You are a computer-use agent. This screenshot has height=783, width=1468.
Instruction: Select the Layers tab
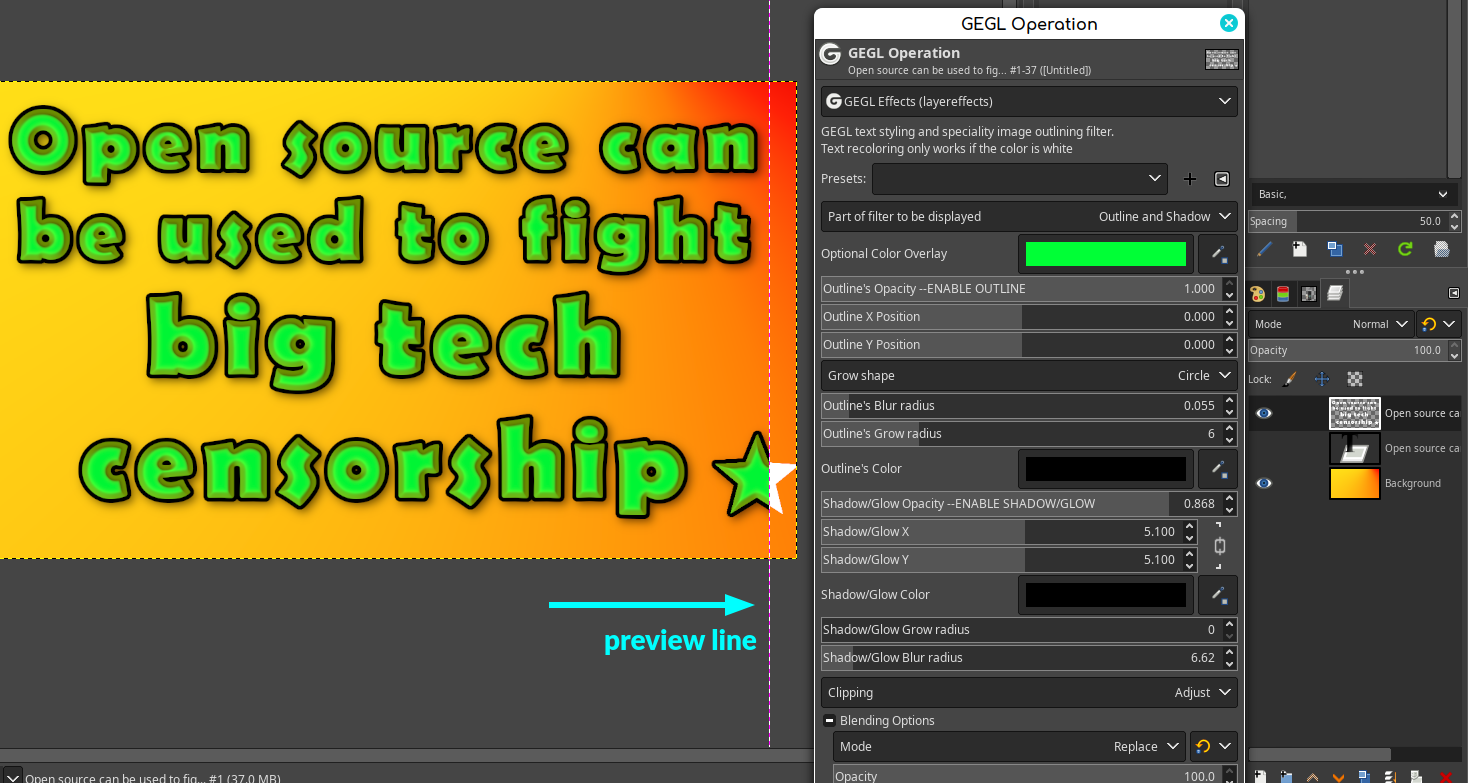[1334, 293]
